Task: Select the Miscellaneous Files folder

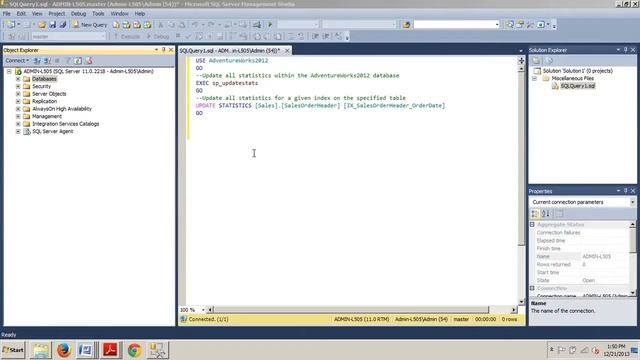Action: pyautogui.click(x=573, y=78)
